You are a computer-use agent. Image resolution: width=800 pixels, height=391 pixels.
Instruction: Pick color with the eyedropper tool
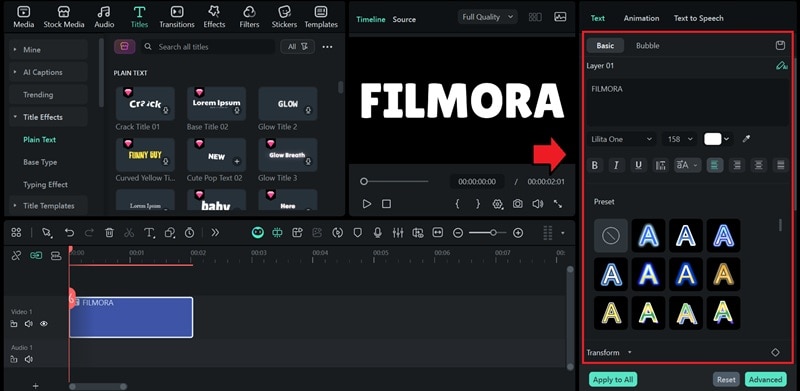pos(746,139)
